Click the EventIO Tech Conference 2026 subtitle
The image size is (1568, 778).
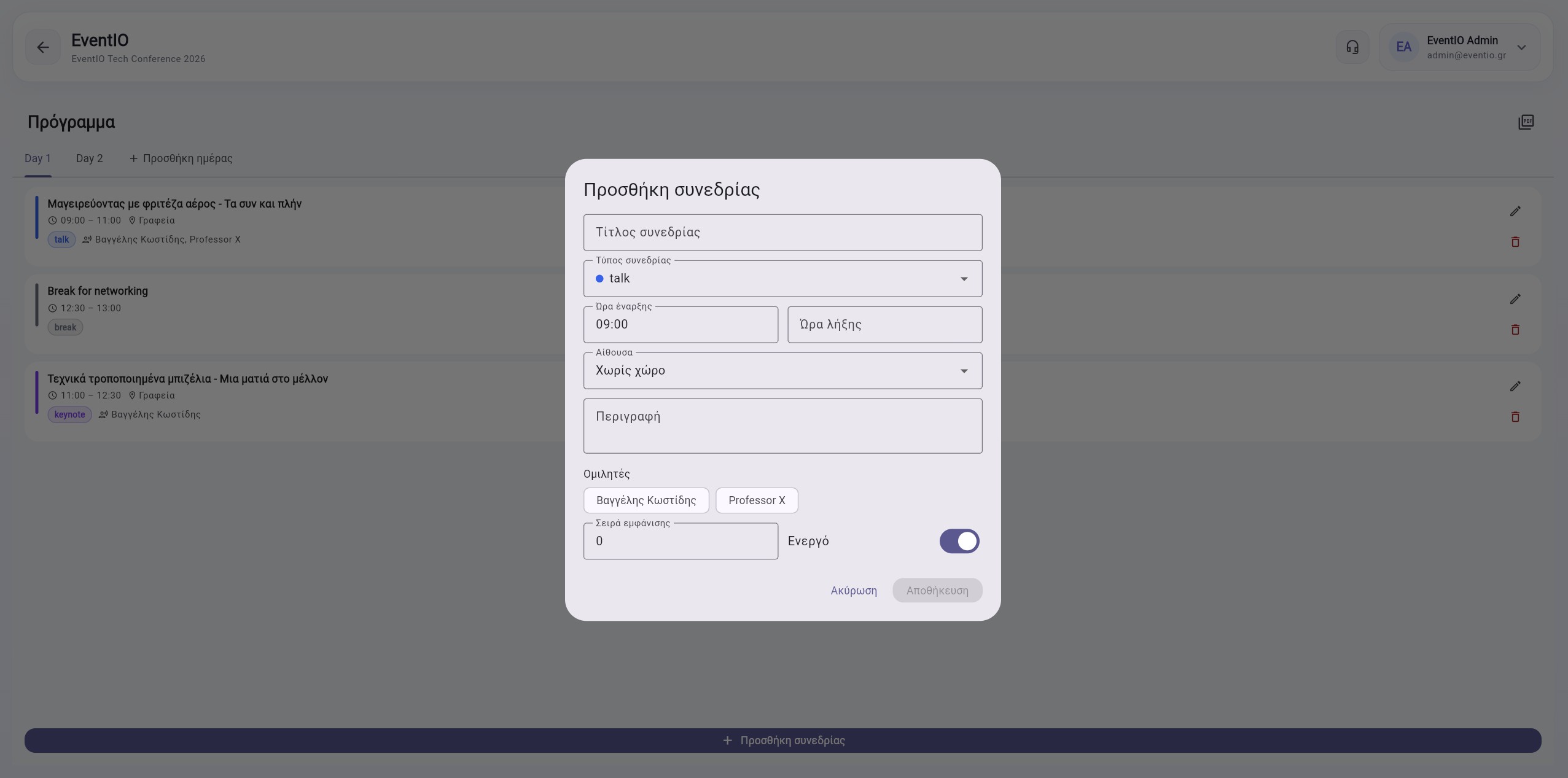tap(138, 59)
